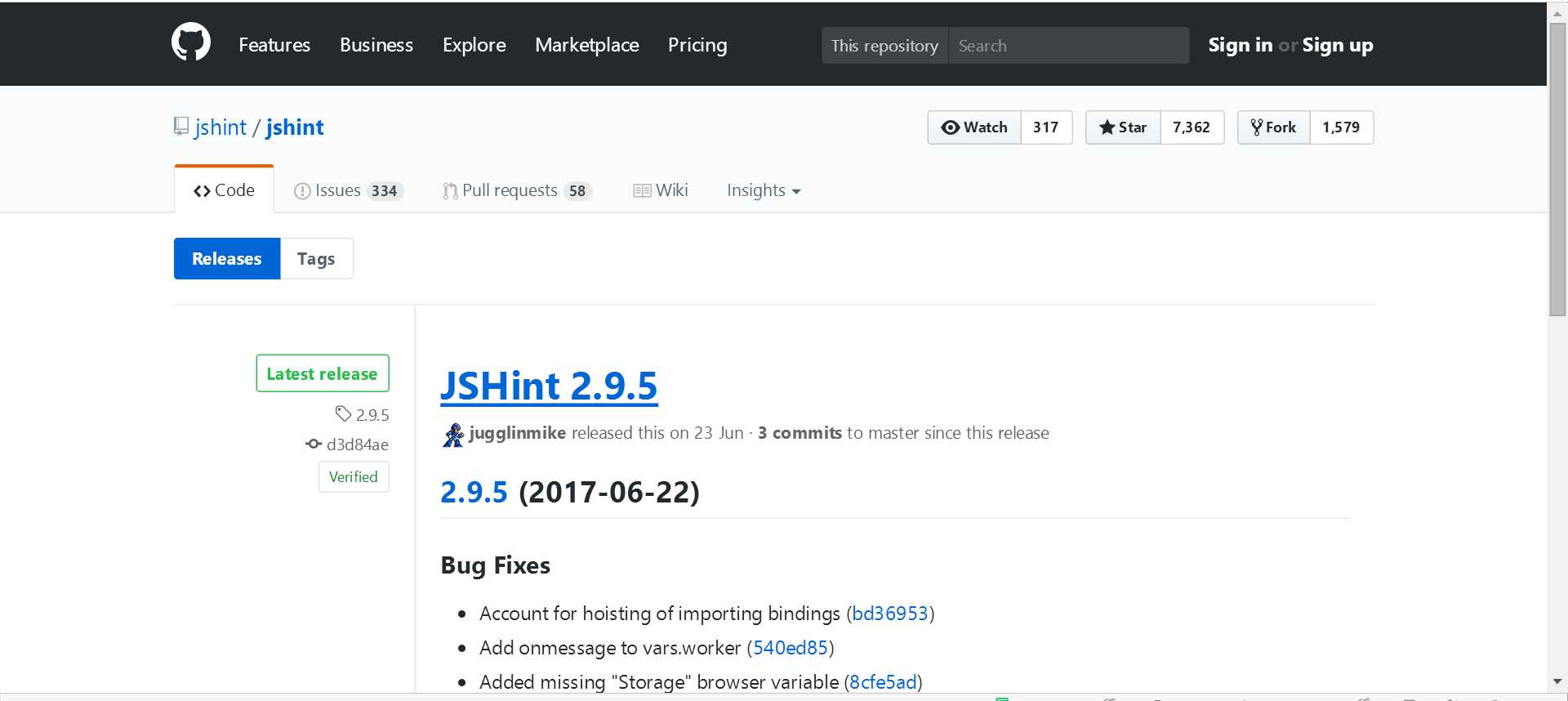Switch to the Tags view
The width and height of the screenshot is (1568, 701).
click(x=316, y=259)
